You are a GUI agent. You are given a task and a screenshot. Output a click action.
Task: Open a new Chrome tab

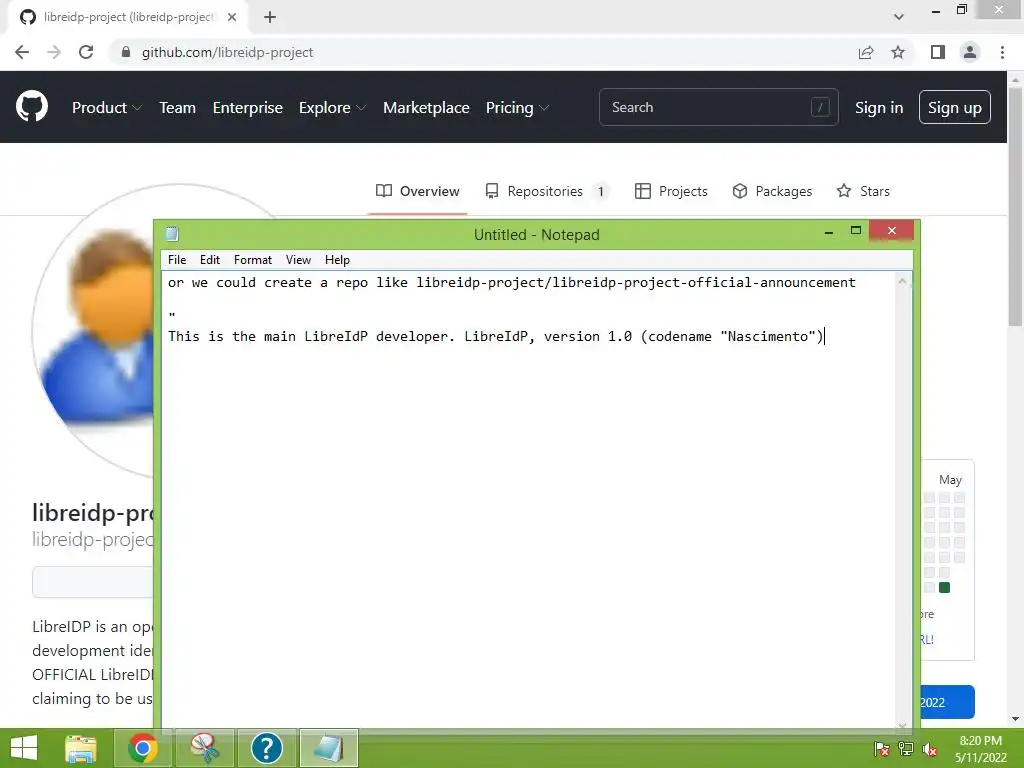tap(270, 18)
